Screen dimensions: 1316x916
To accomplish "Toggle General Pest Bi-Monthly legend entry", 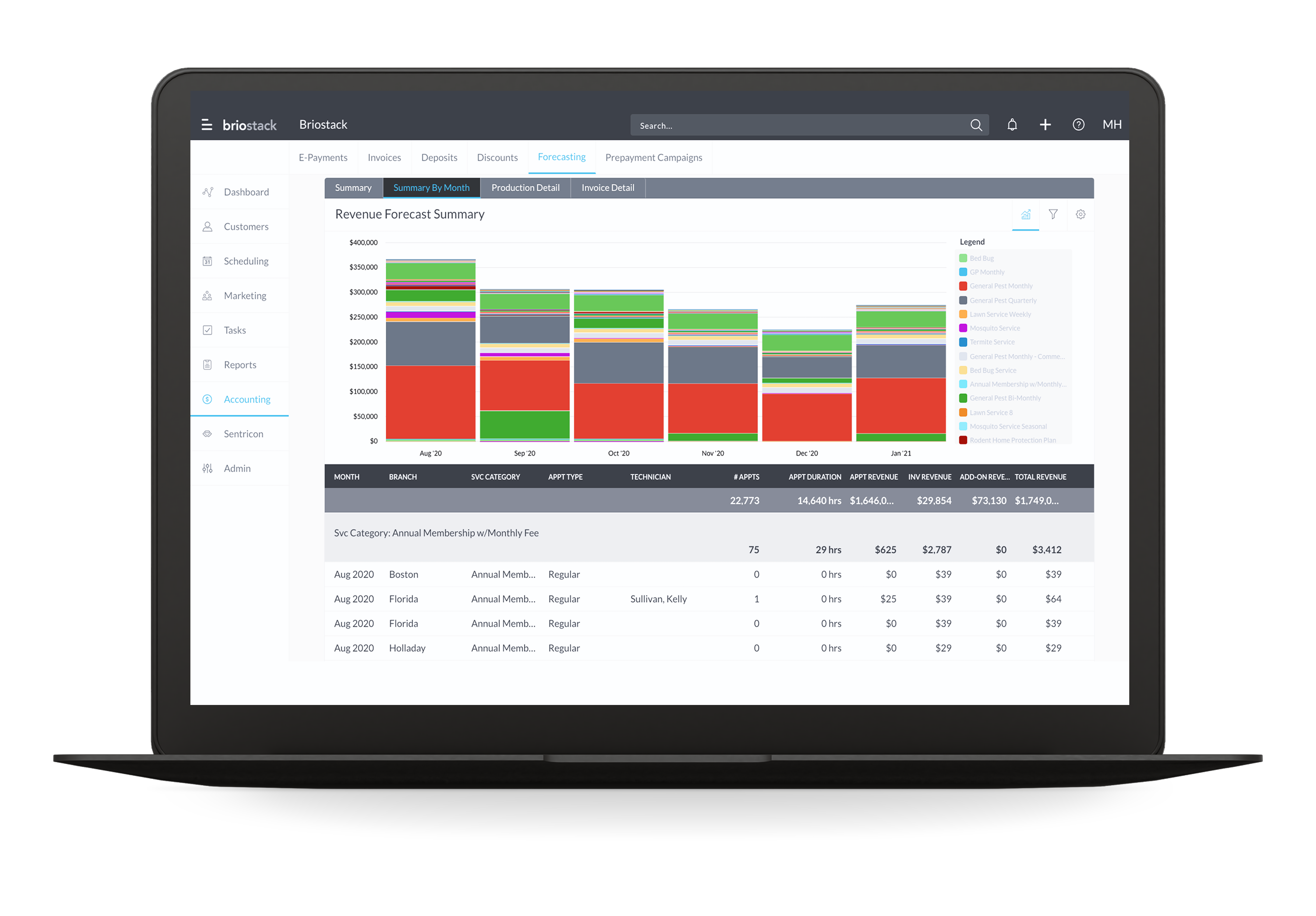I will [1000, 398].
